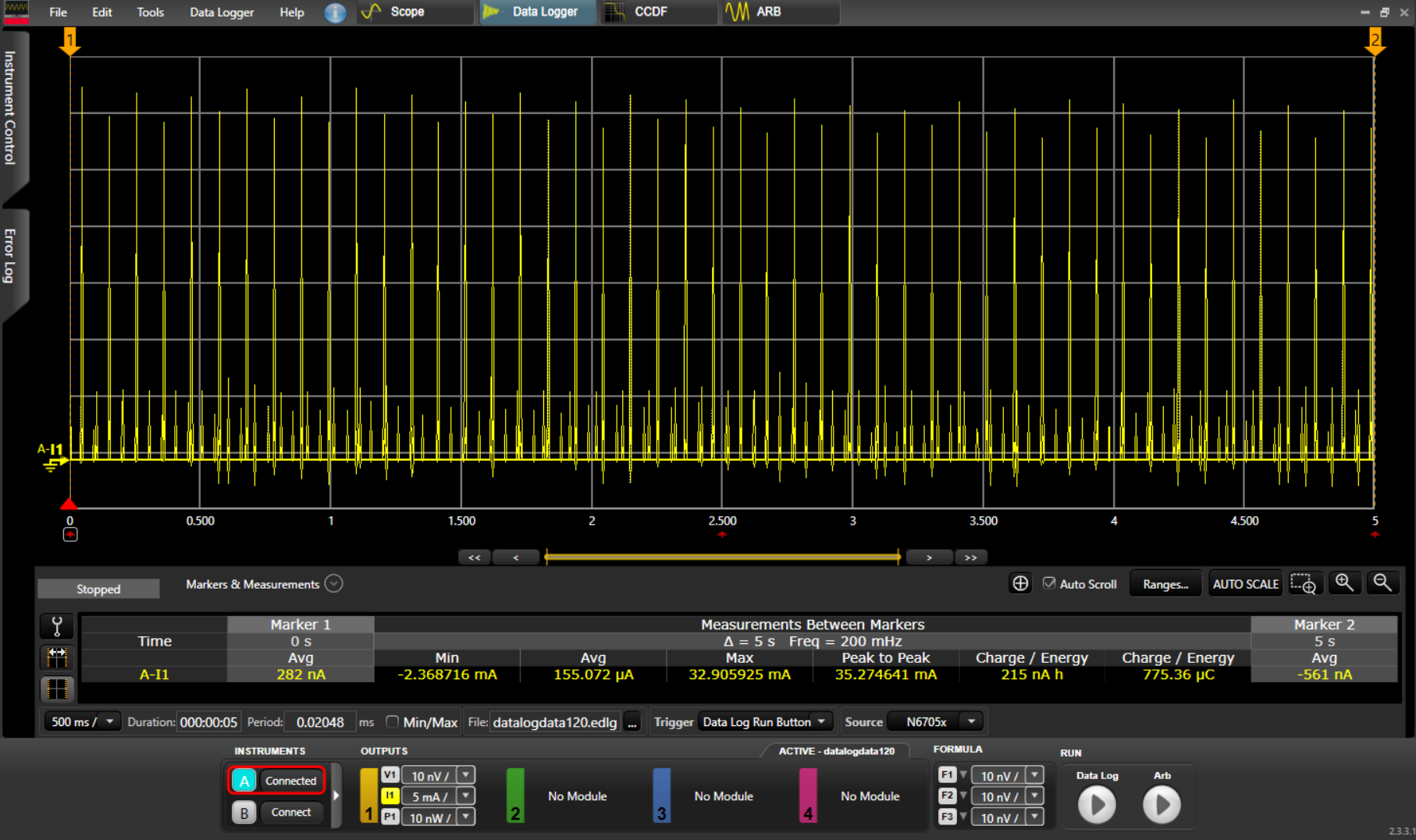Click the ... browse button next to the file name

(x=632, y=722)
